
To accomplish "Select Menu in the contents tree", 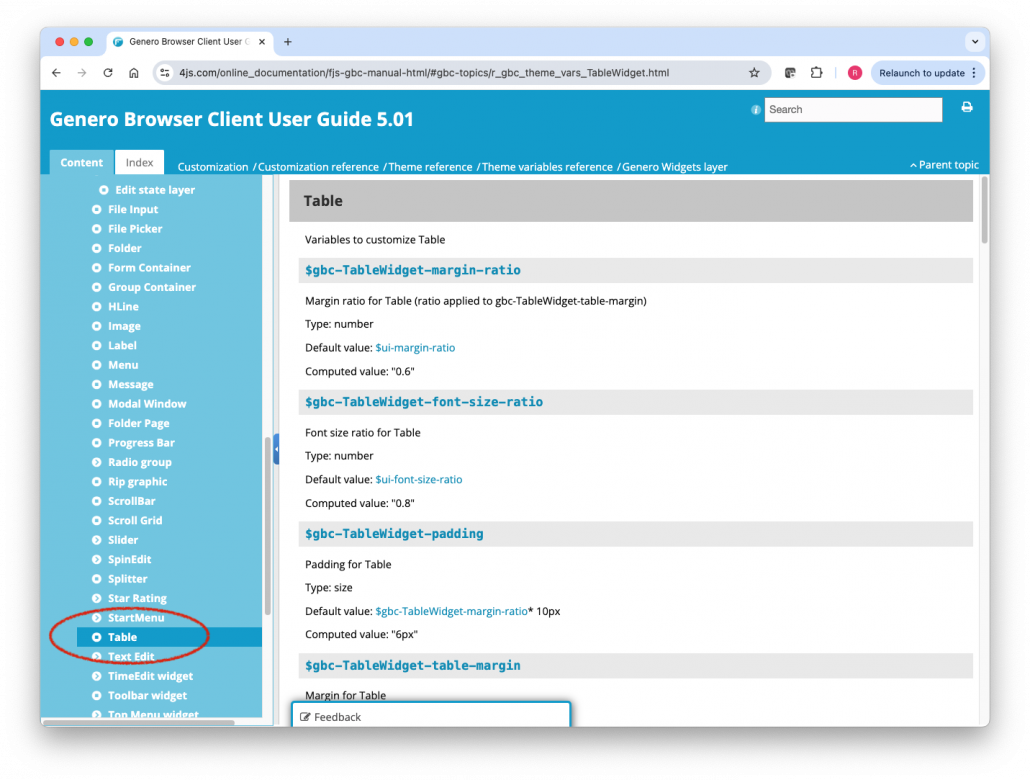I will coord(123,365).
